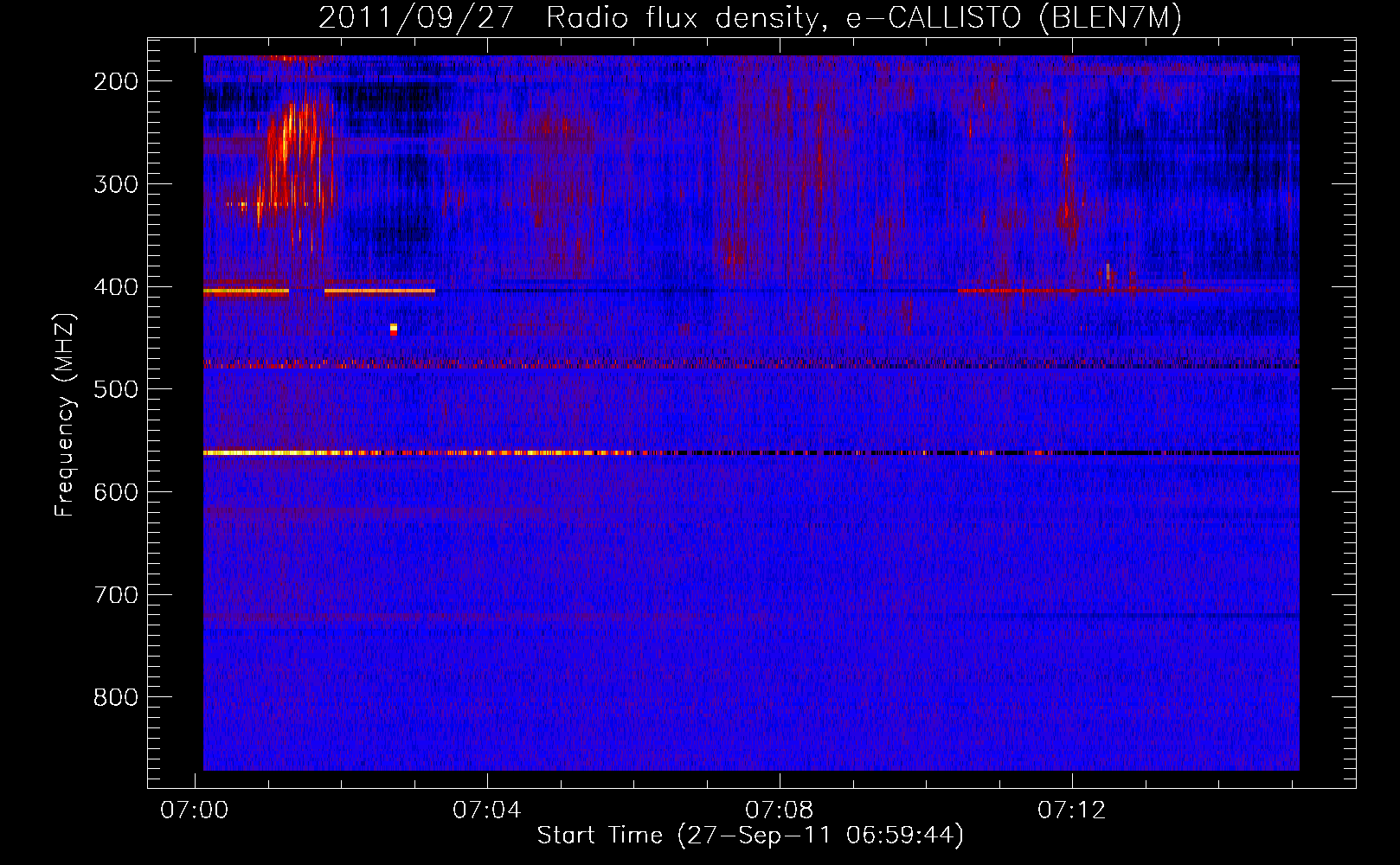Click the 200 frequency tick label
The image size is (1400, 865).
coord(116,80)
